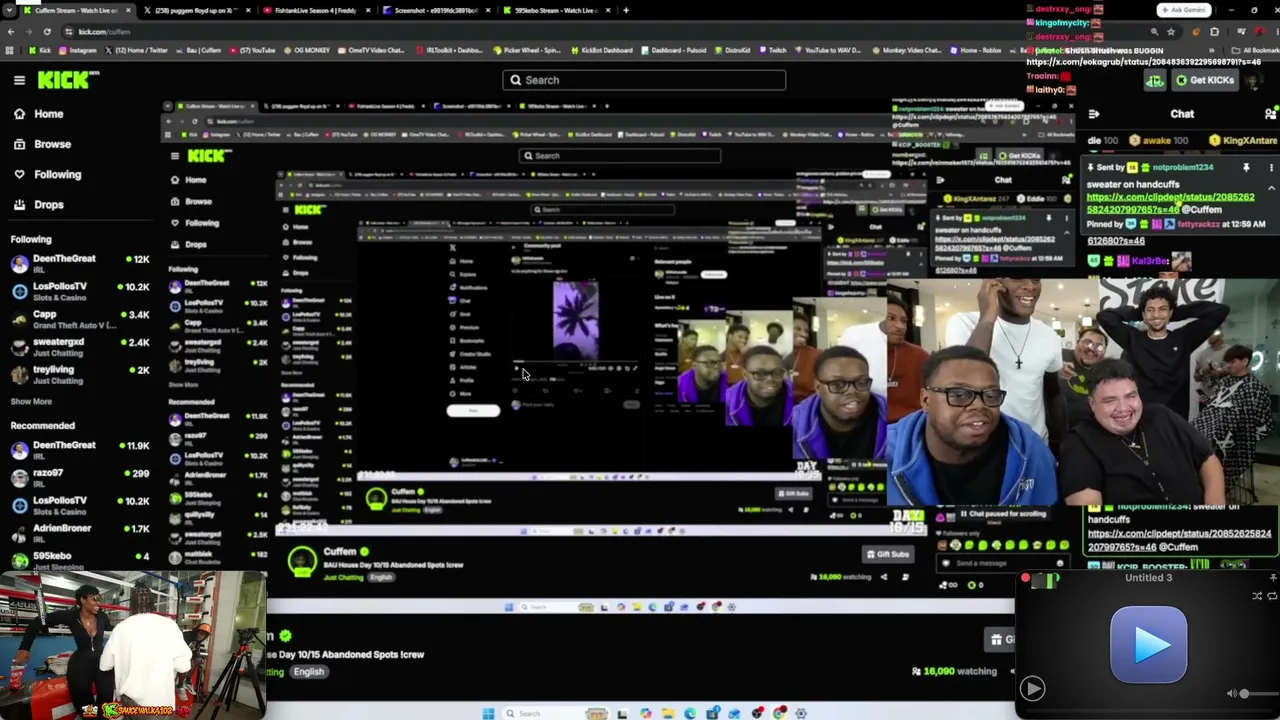
Task: Switch to the Screenshot tab
Action: coord(436,10)
